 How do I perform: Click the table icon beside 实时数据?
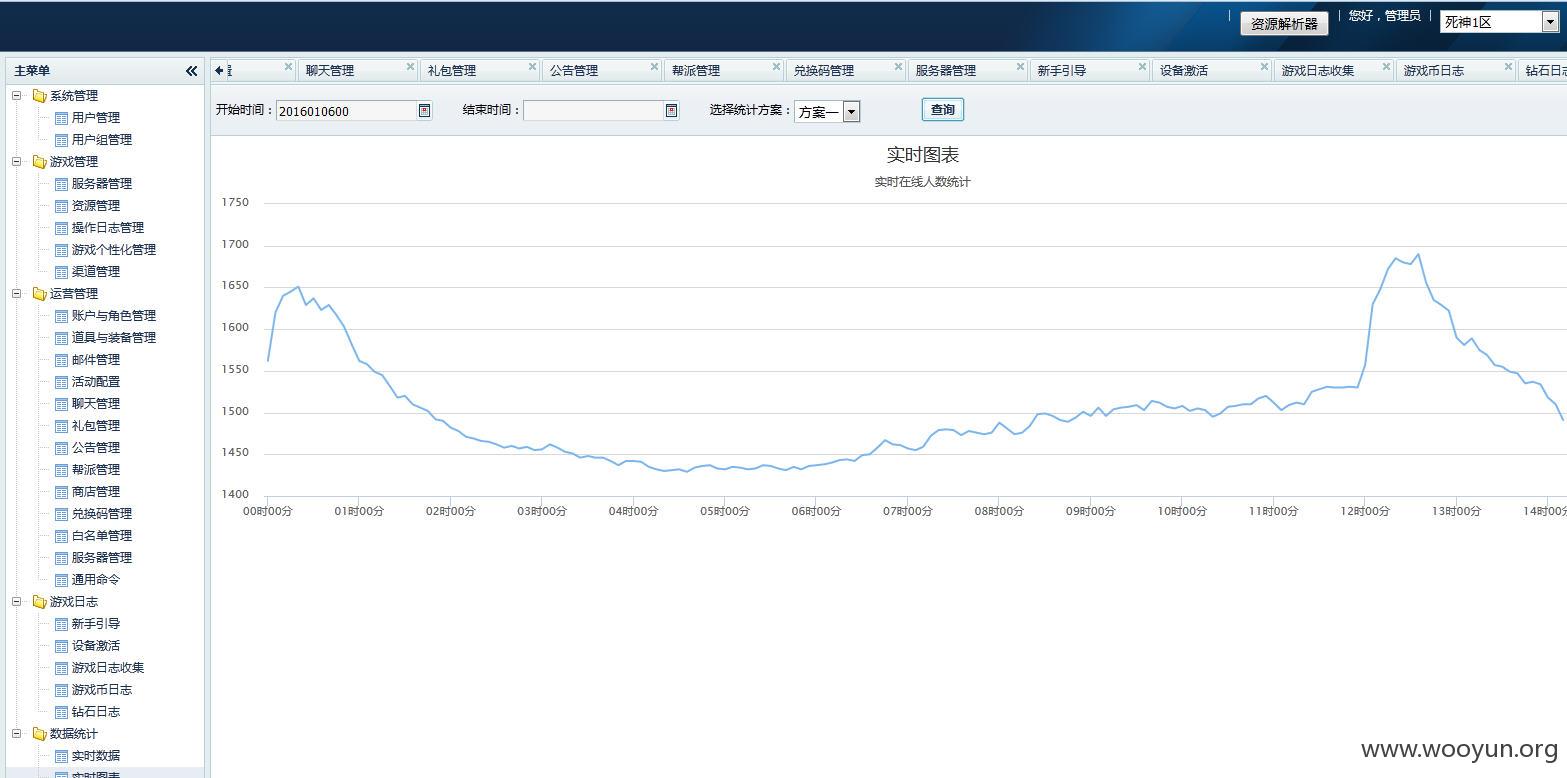coord(61,756)
